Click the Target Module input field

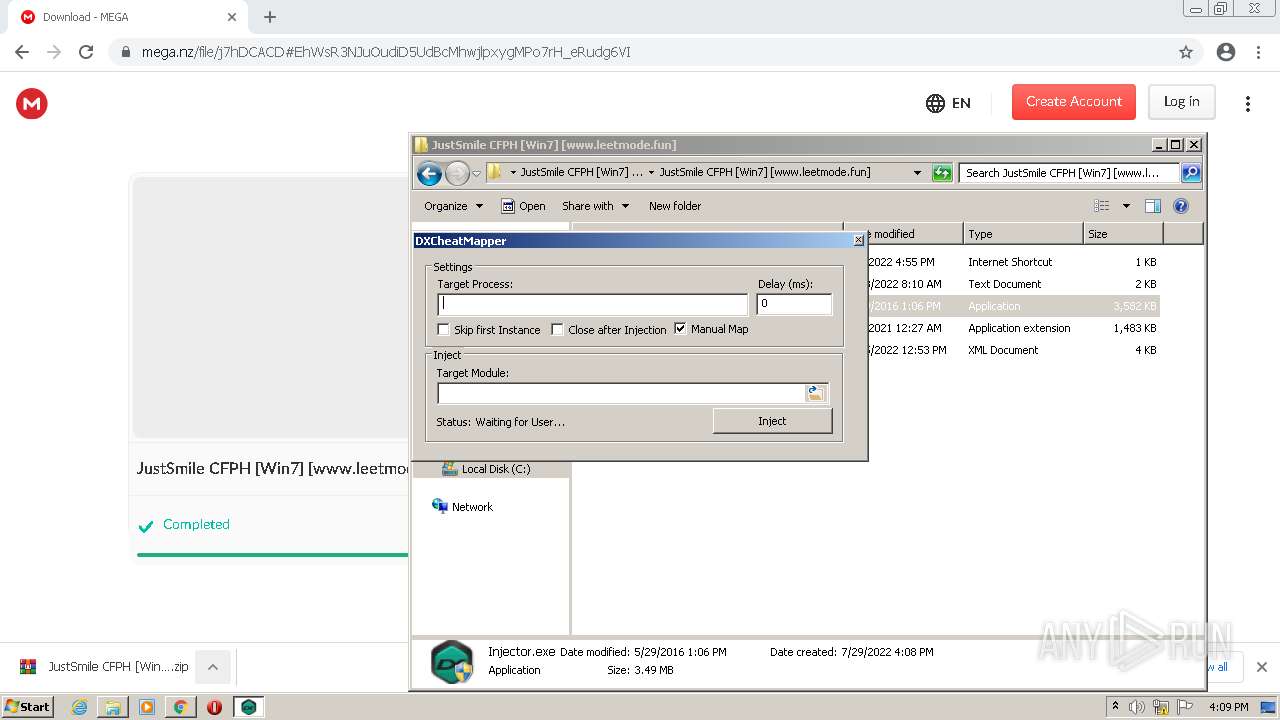[x=621, y=394]
